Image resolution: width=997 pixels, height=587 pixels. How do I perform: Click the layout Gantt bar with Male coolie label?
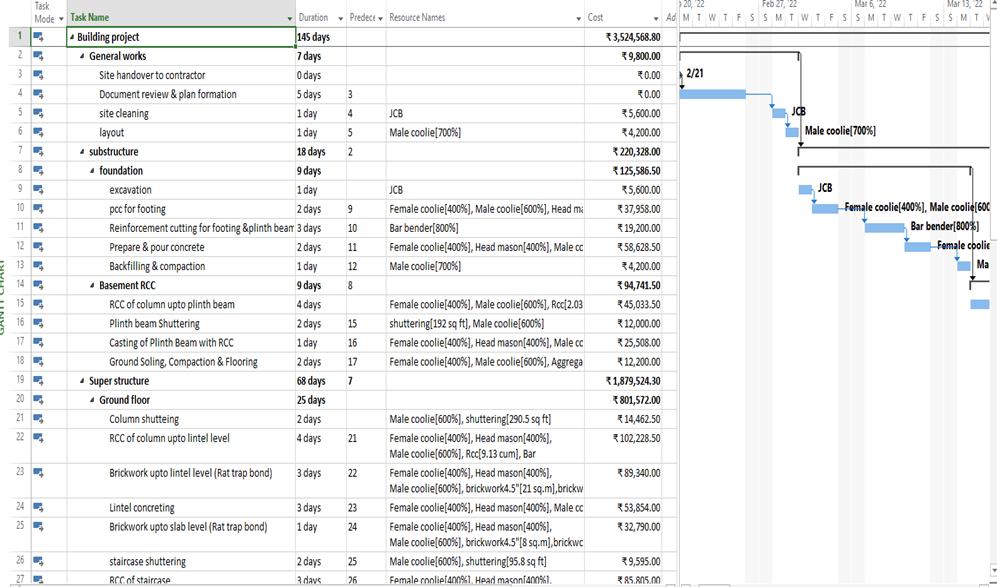point(792,132)
